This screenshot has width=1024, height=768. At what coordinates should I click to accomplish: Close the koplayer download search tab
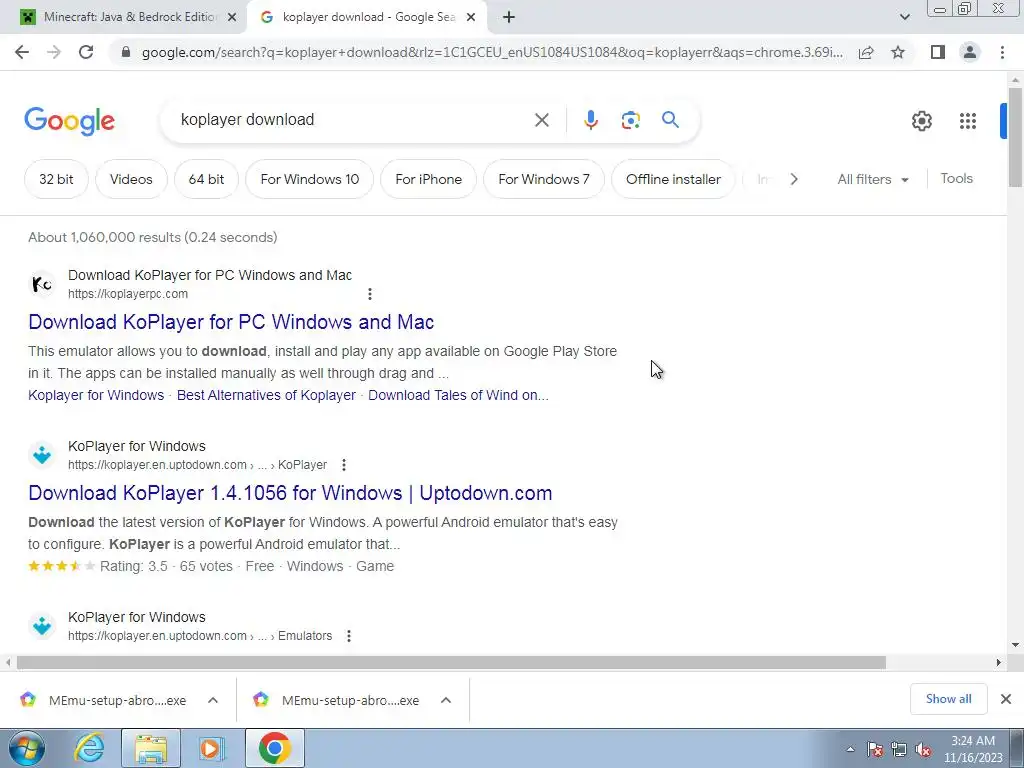coord(471,17)
